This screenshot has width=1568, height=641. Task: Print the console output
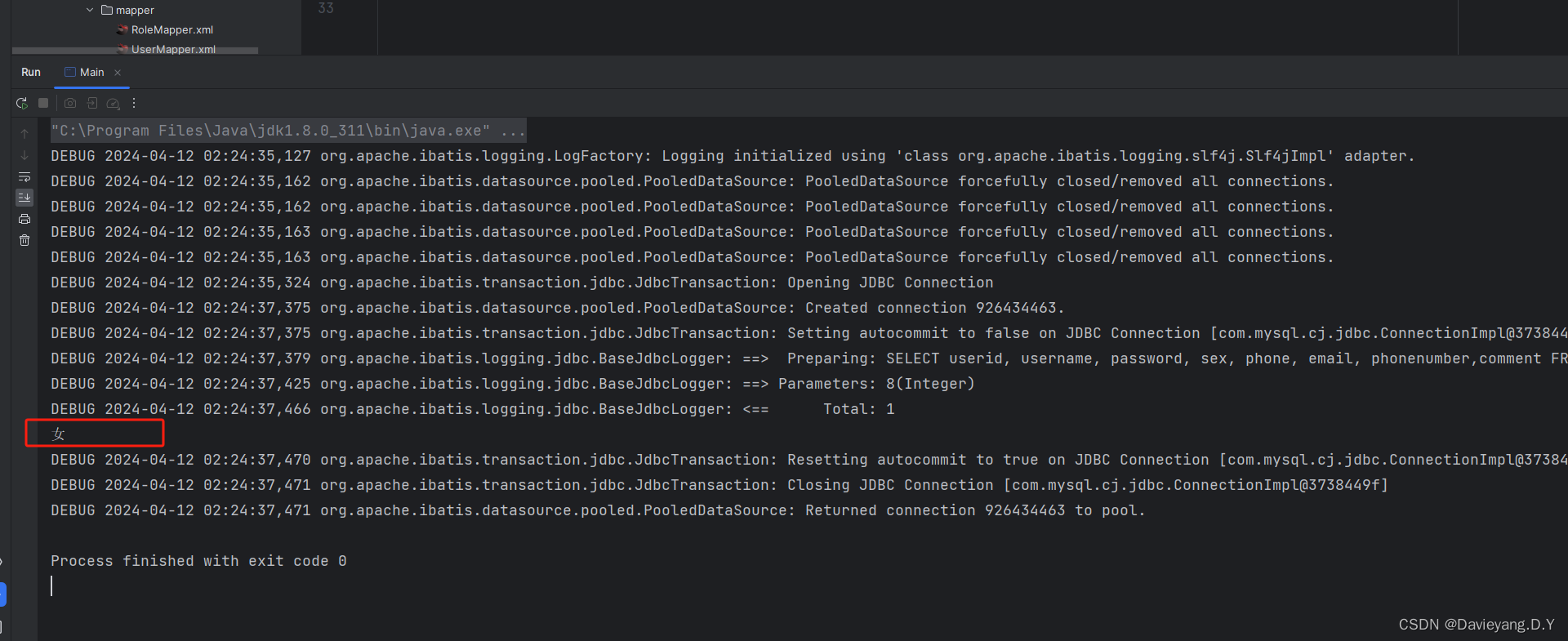(24, 219)
